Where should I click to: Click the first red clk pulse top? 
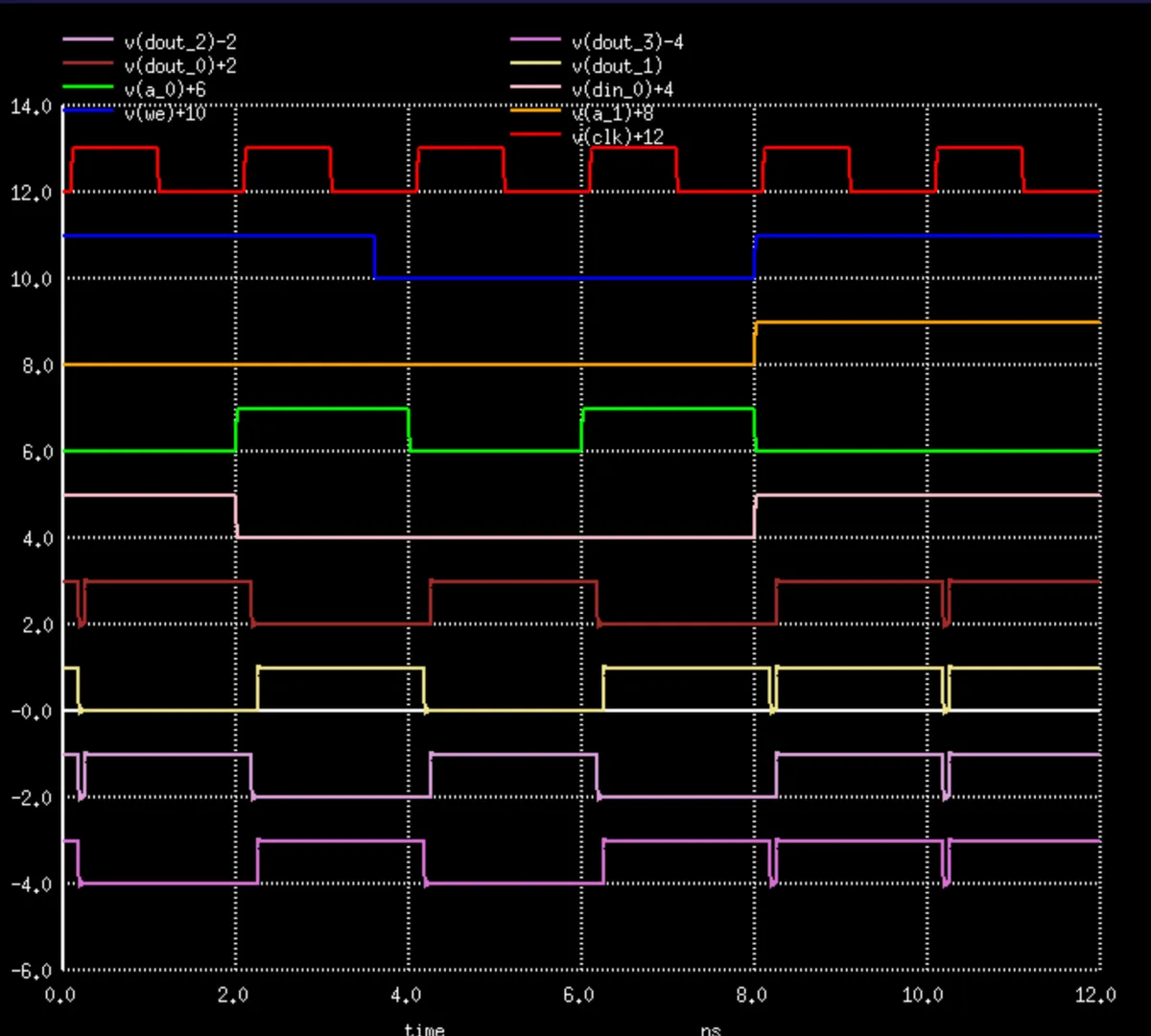click(115, 148)
